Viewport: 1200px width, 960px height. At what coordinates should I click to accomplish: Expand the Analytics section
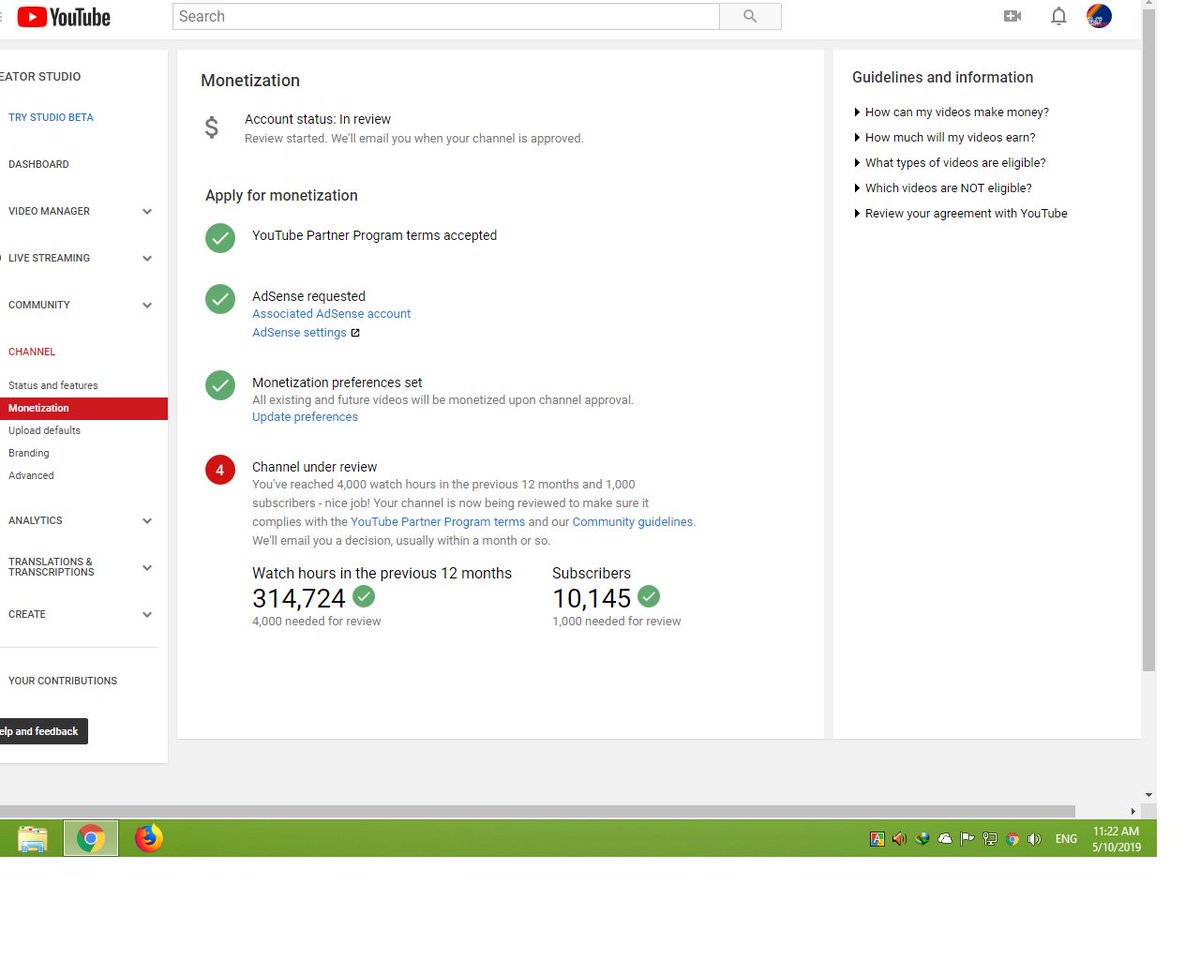tap(147, 521)
